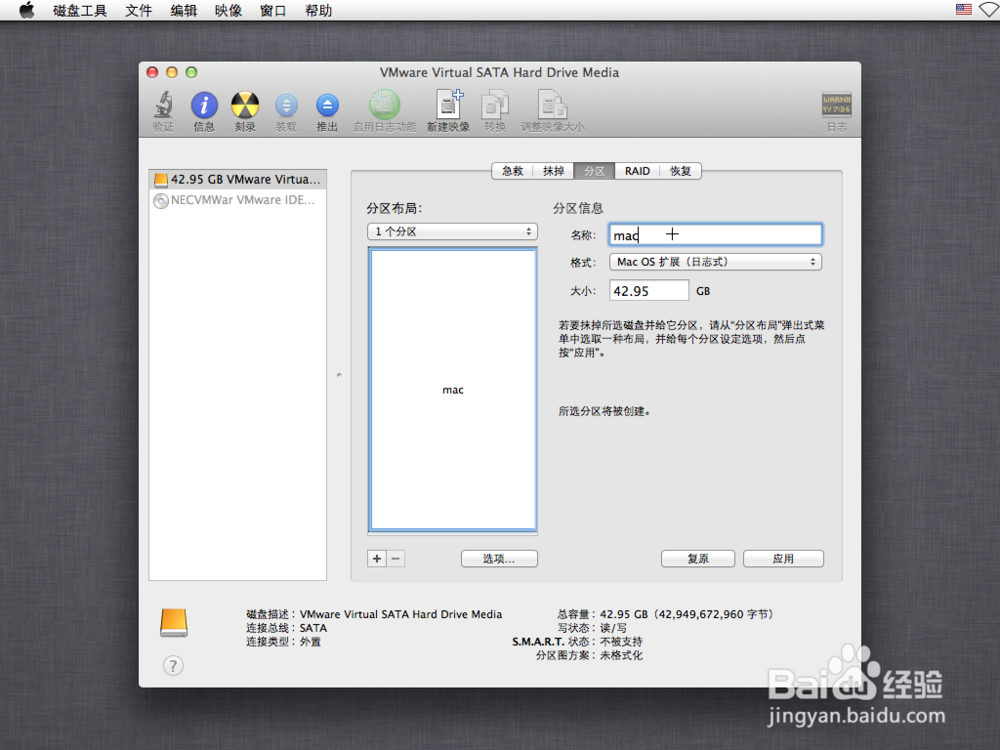Screen dimensions: 1000x750
Task: Switch to the RAID tab
Action: [x=637, y=171]
